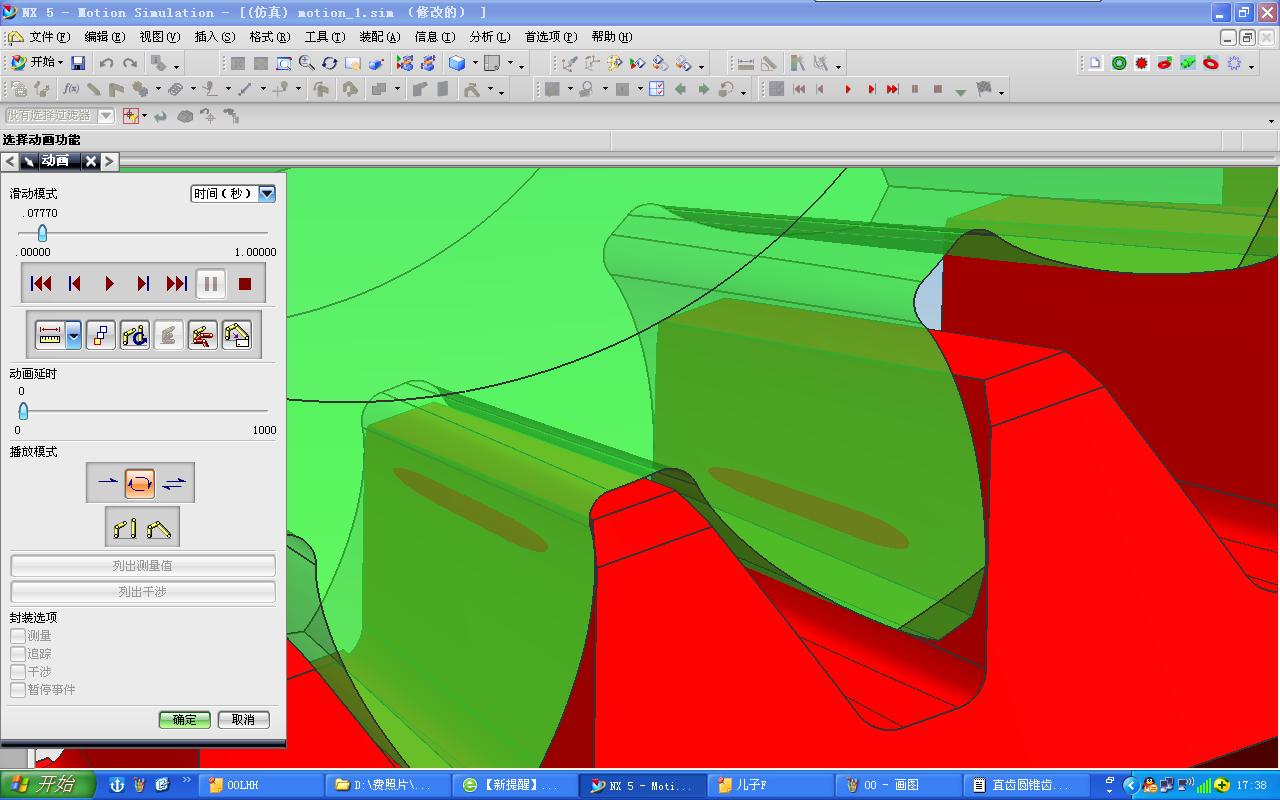Viewport: 1280px width, 800px height.
Task: Open the 编辑(E) menu
Action: (x=105, y=37)
